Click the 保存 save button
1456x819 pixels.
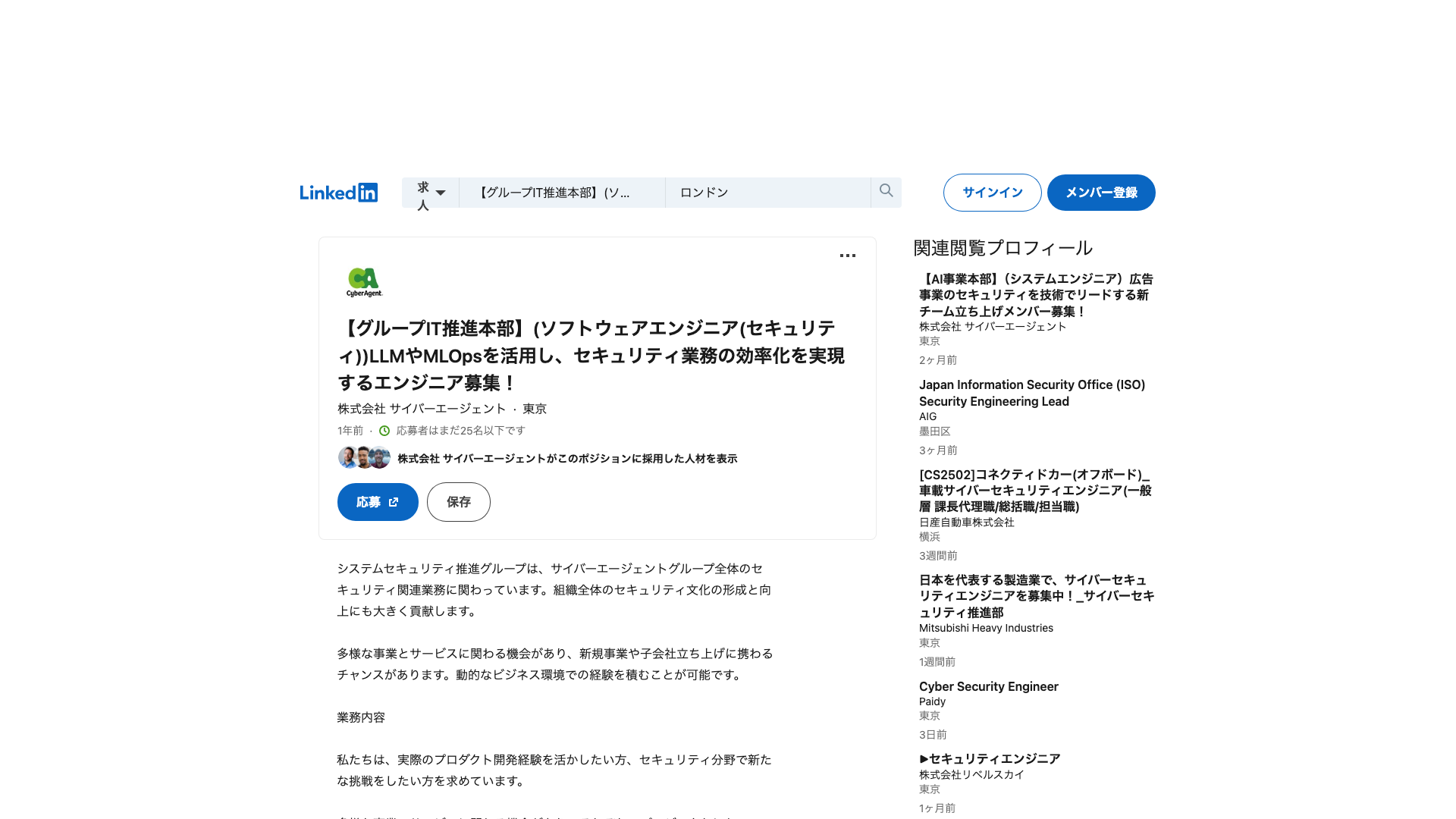[459, 502]
